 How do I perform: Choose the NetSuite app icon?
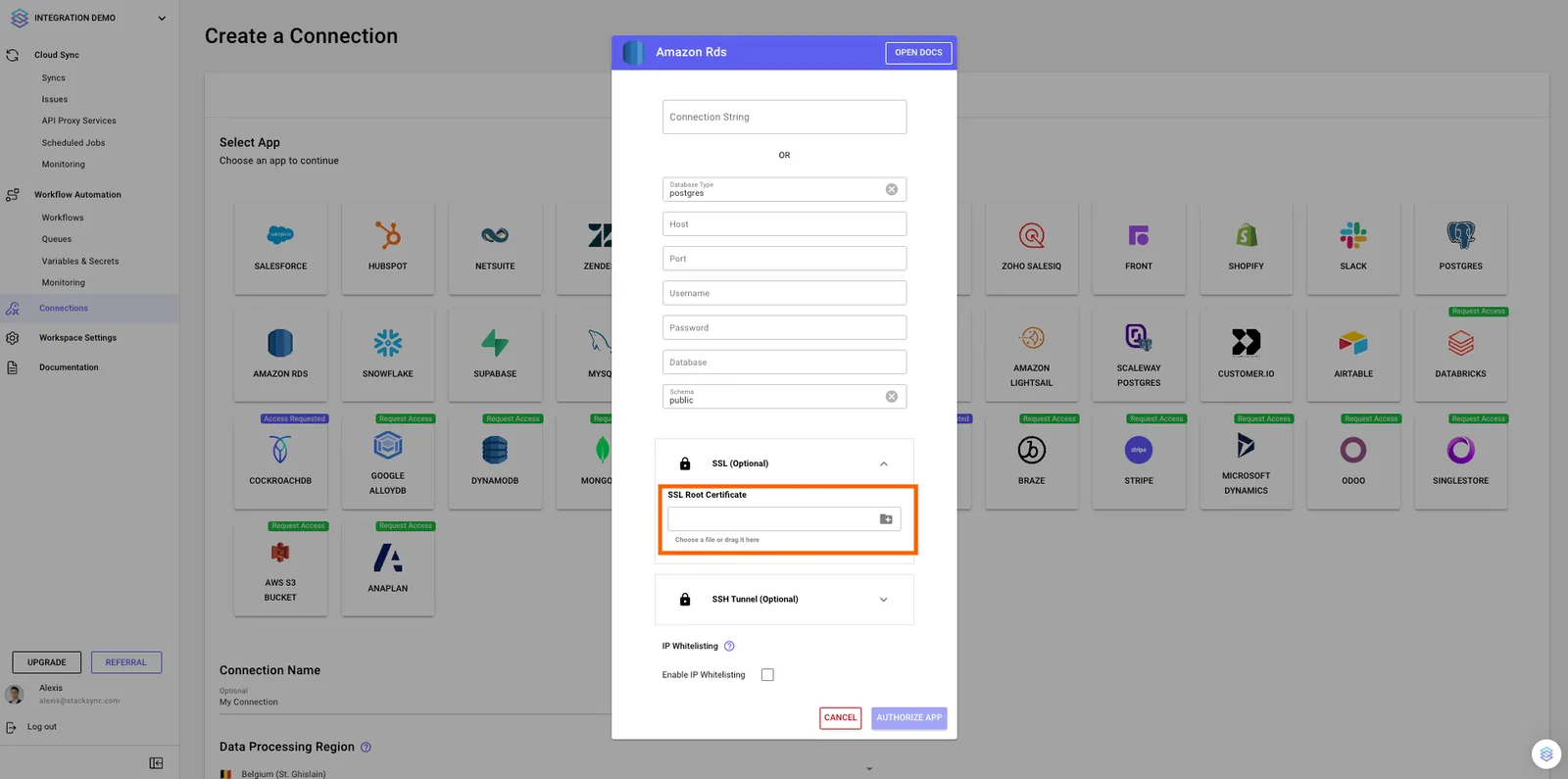pyautogui.click(x=495, y=235)
